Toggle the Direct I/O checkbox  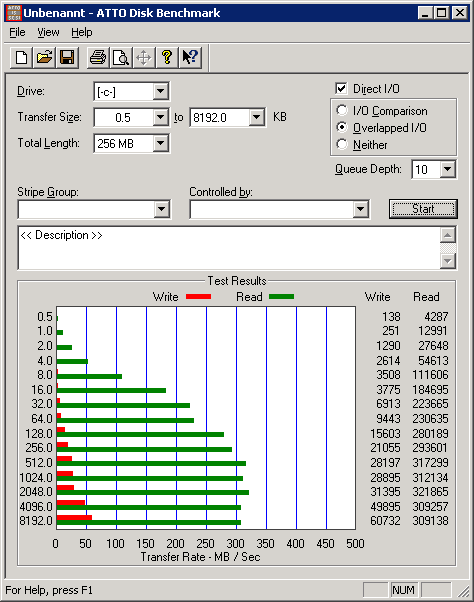tap(341, 89)
